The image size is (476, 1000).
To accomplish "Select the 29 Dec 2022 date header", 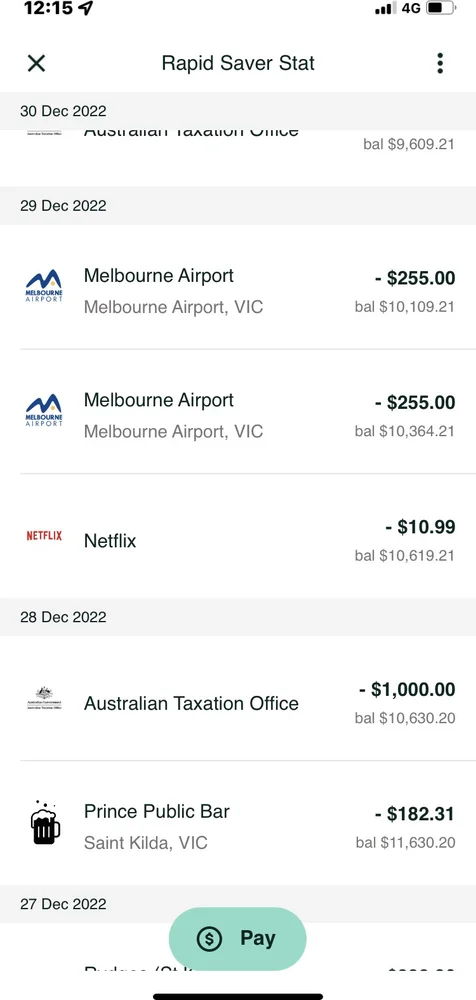I will pos(238,206).
